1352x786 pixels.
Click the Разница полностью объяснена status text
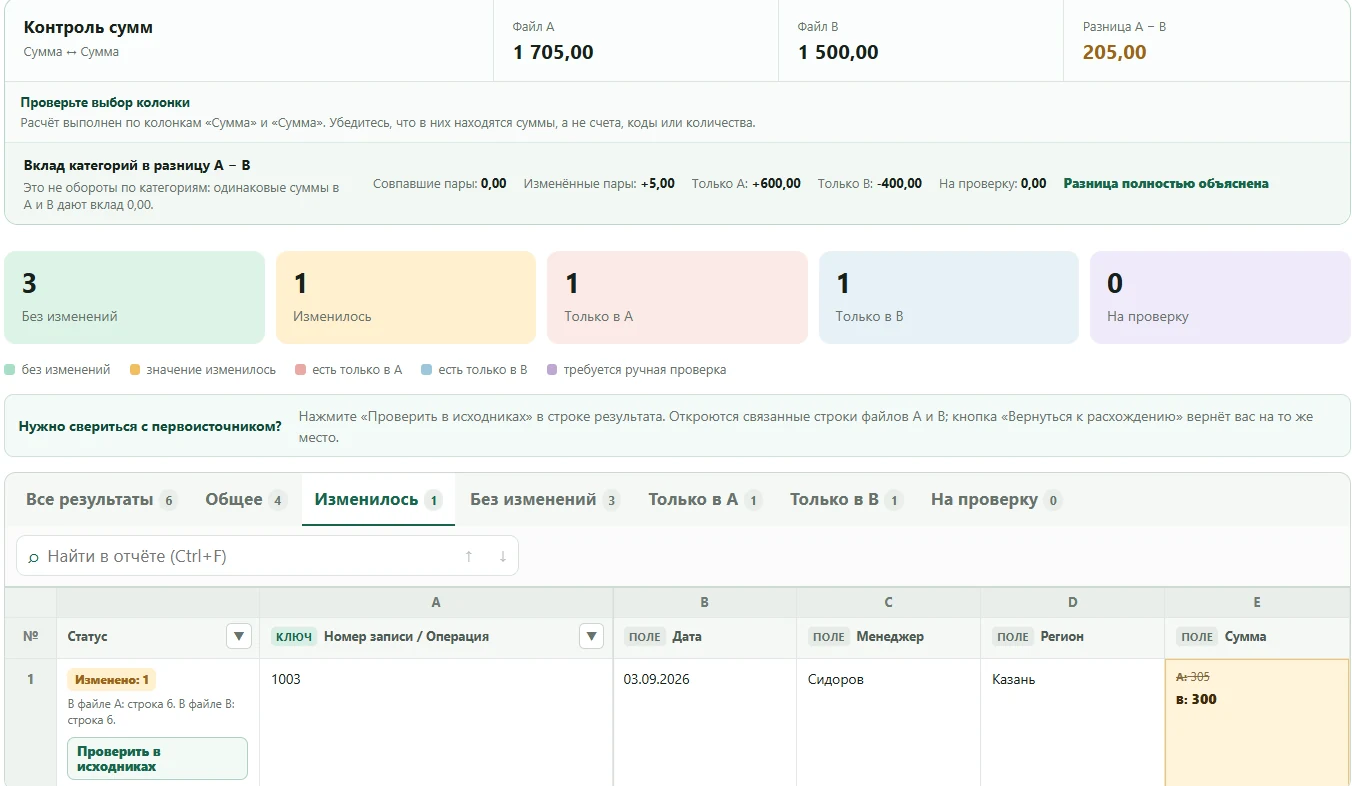(x=1166, y=183)
